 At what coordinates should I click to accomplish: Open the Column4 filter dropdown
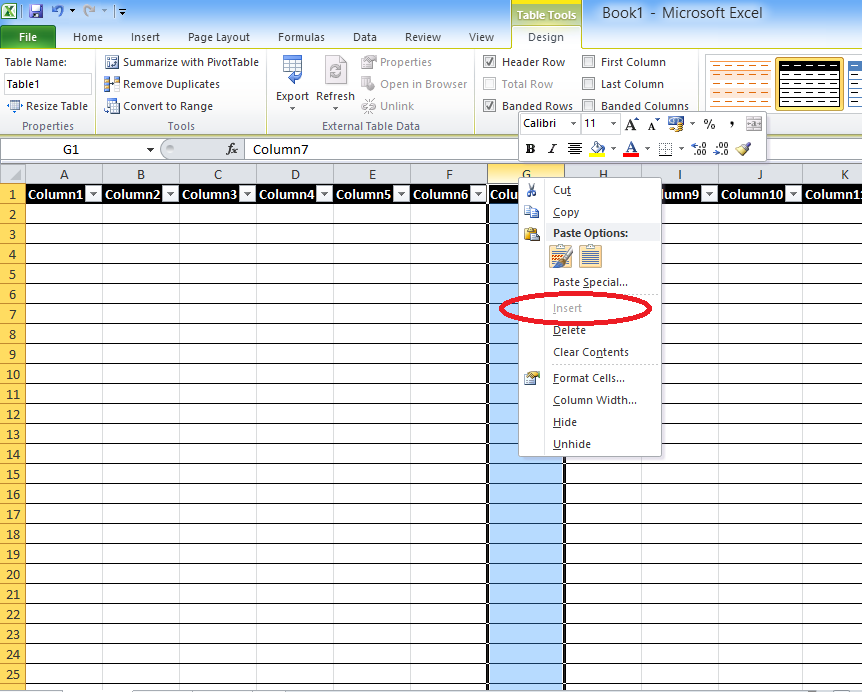pos(325,194)
